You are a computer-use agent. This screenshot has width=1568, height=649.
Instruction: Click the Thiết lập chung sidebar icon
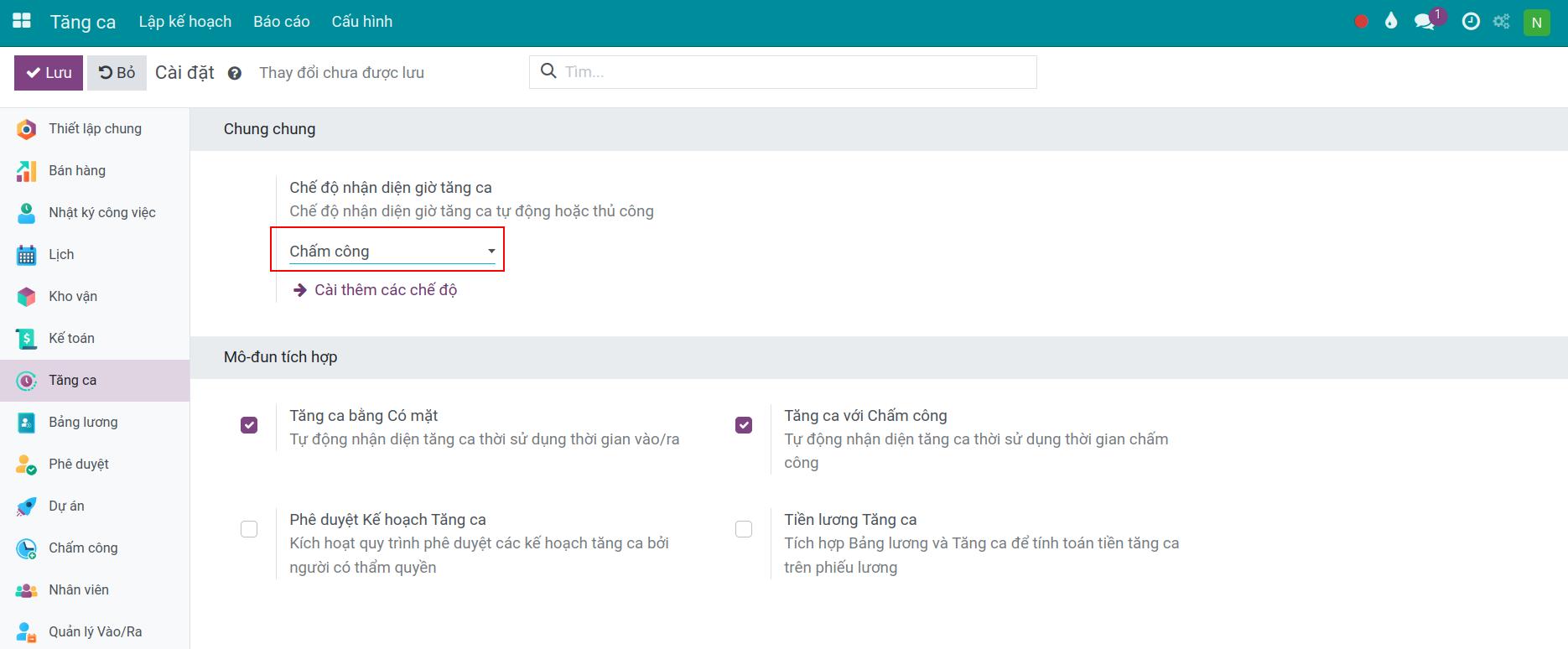tap(27, 129)
